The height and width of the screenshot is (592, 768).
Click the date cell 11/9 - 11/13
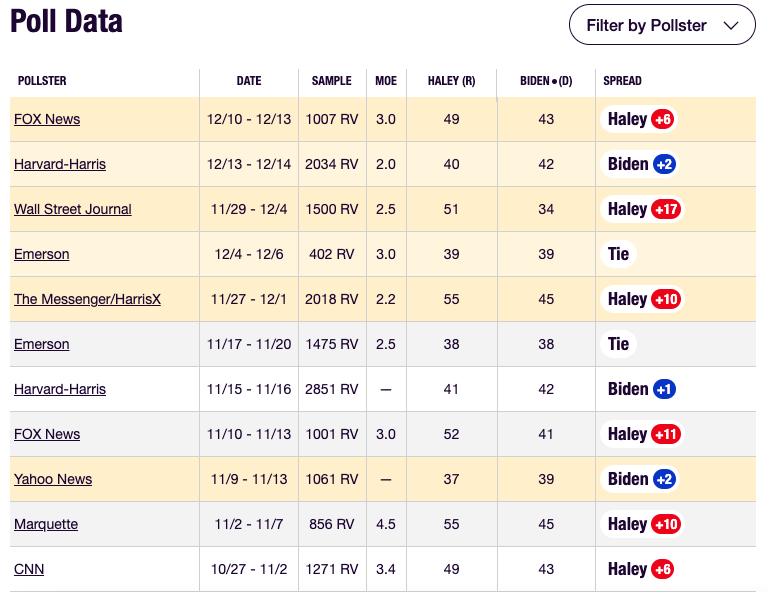tap(249, 479)
